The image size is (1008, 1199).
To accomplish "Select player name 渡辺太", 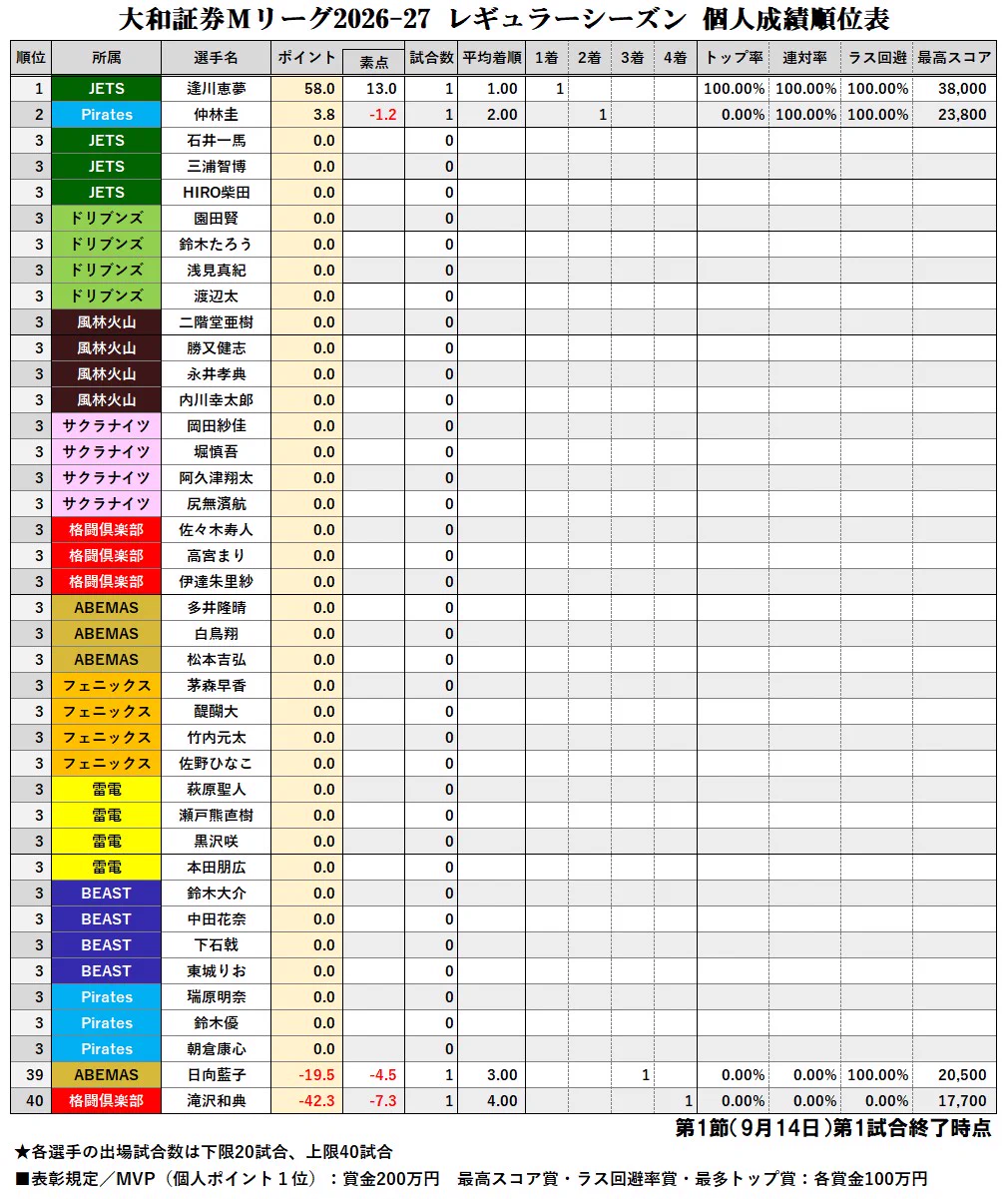I will 216,297.
